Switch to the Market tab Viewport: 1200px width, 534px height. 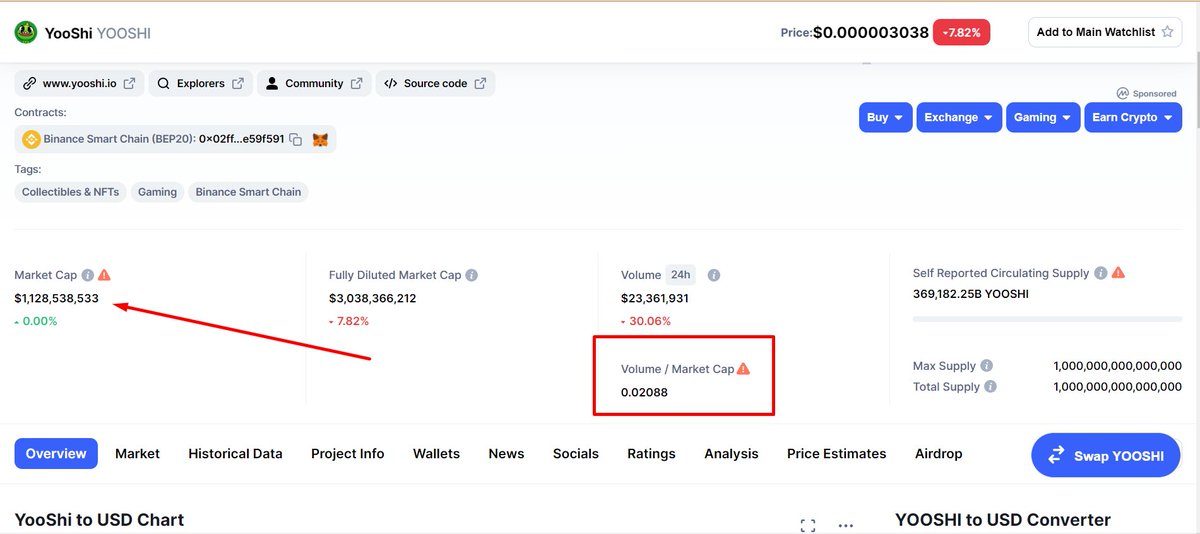(137, 454)
